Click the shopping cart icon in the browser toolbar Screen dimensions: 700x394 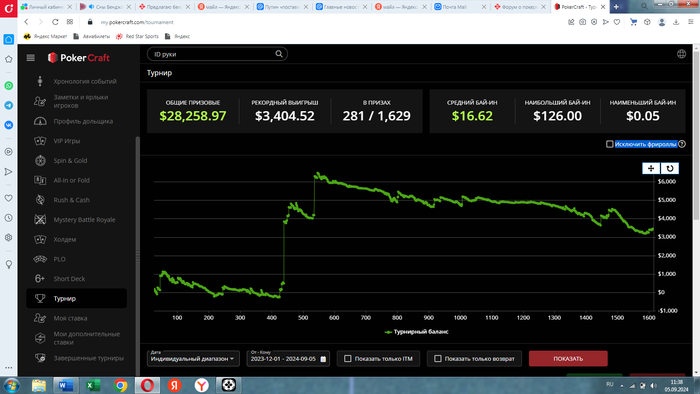point(633,22)
